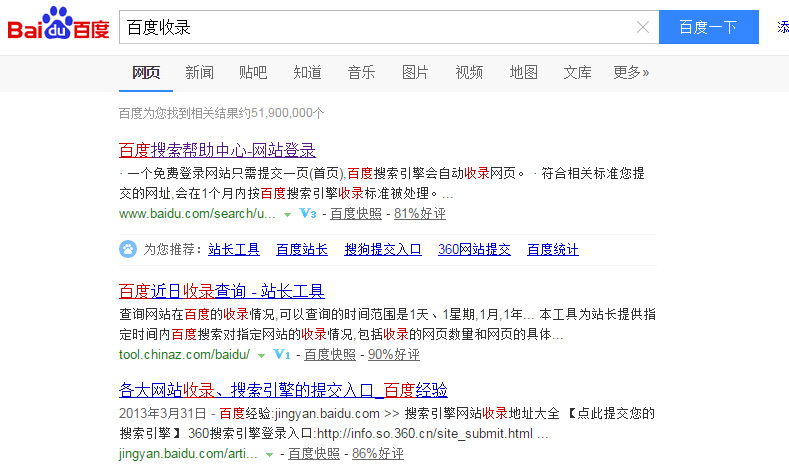Open recommended link 搜狗提交入口

(x=383, y=250)
